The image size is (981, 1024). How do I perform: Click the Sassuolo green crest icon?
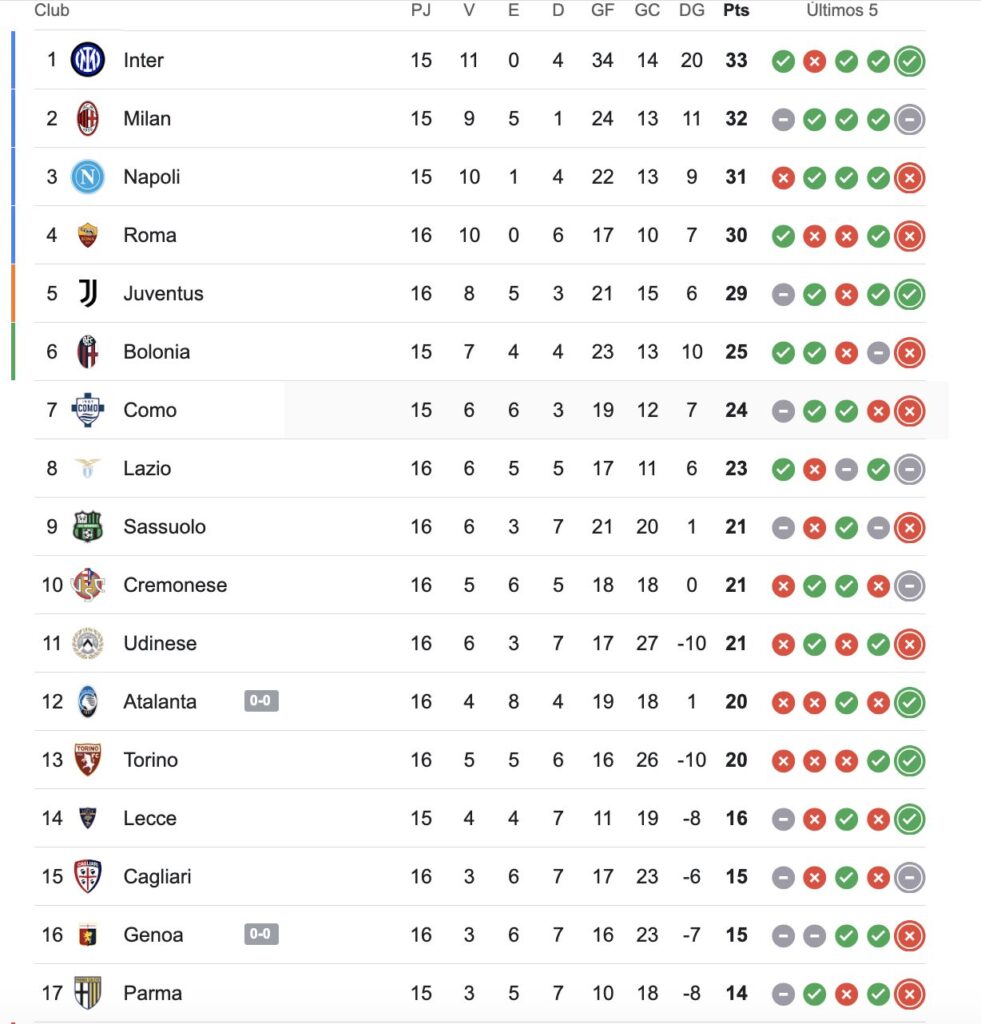88,527
